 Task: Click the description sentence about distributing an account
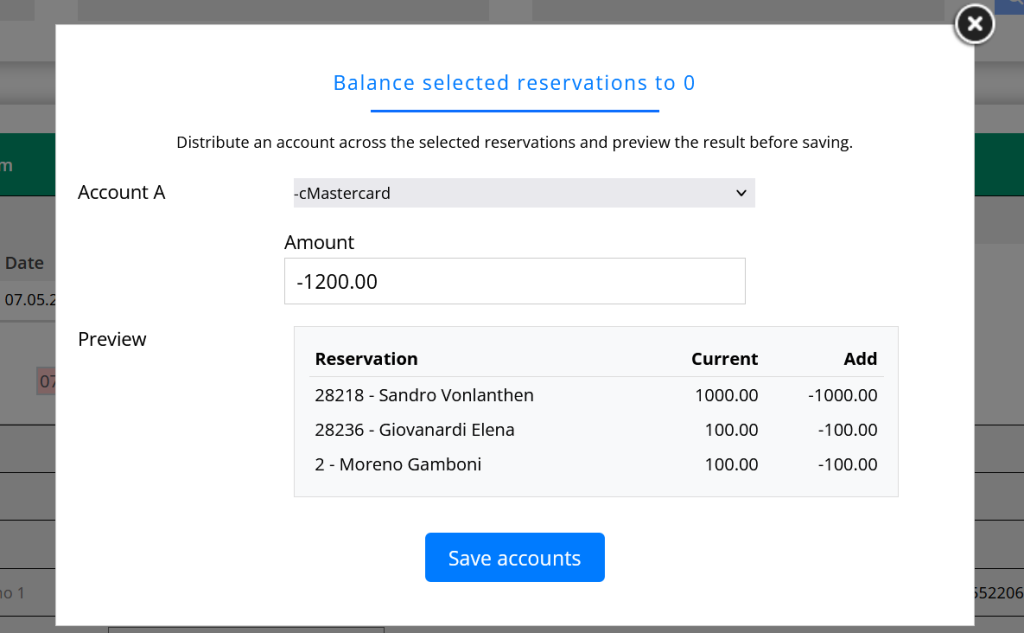pos(515,142)
